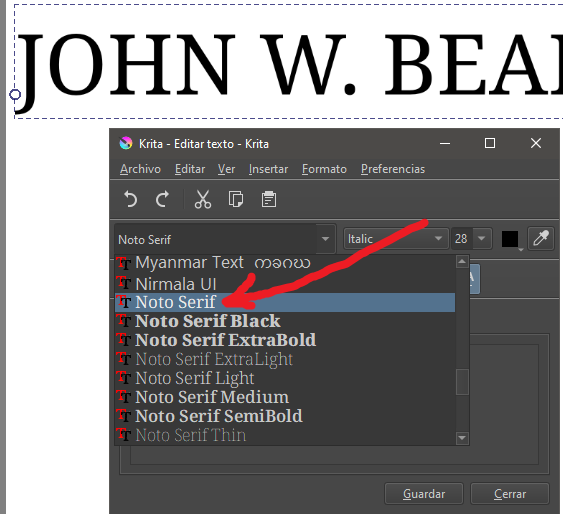Click the Guardar button
This screenshot has height=514, width=563.
pyautogui.click(x=424, y=494)
